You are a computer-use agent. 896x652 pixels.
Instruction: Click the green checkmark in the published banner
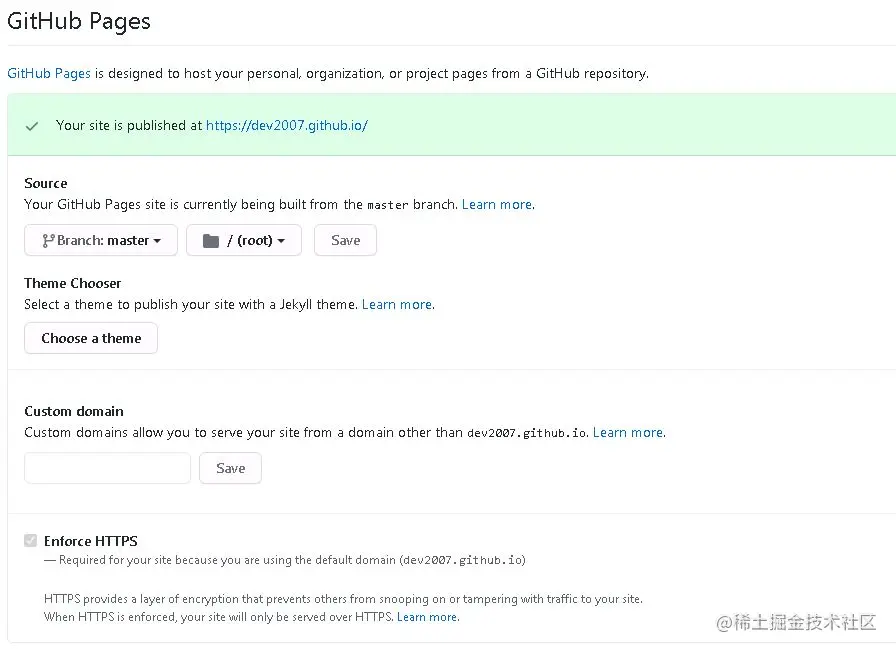coord(31,126)
